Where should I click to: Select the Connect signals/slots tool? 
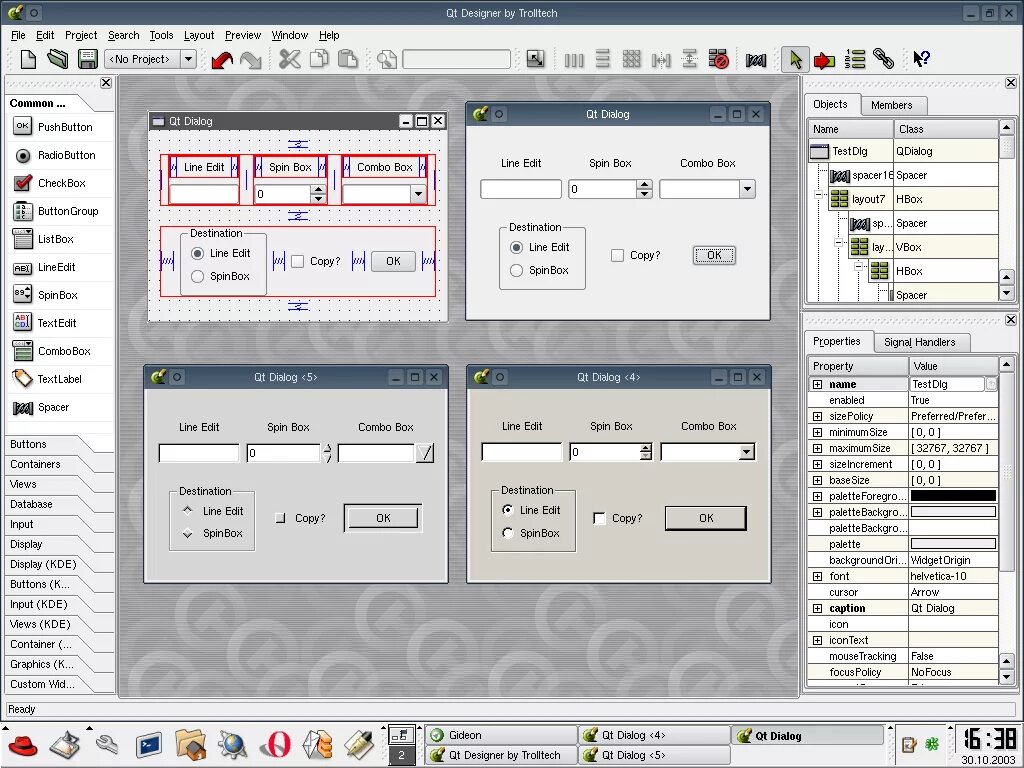(x=824, y=60)
